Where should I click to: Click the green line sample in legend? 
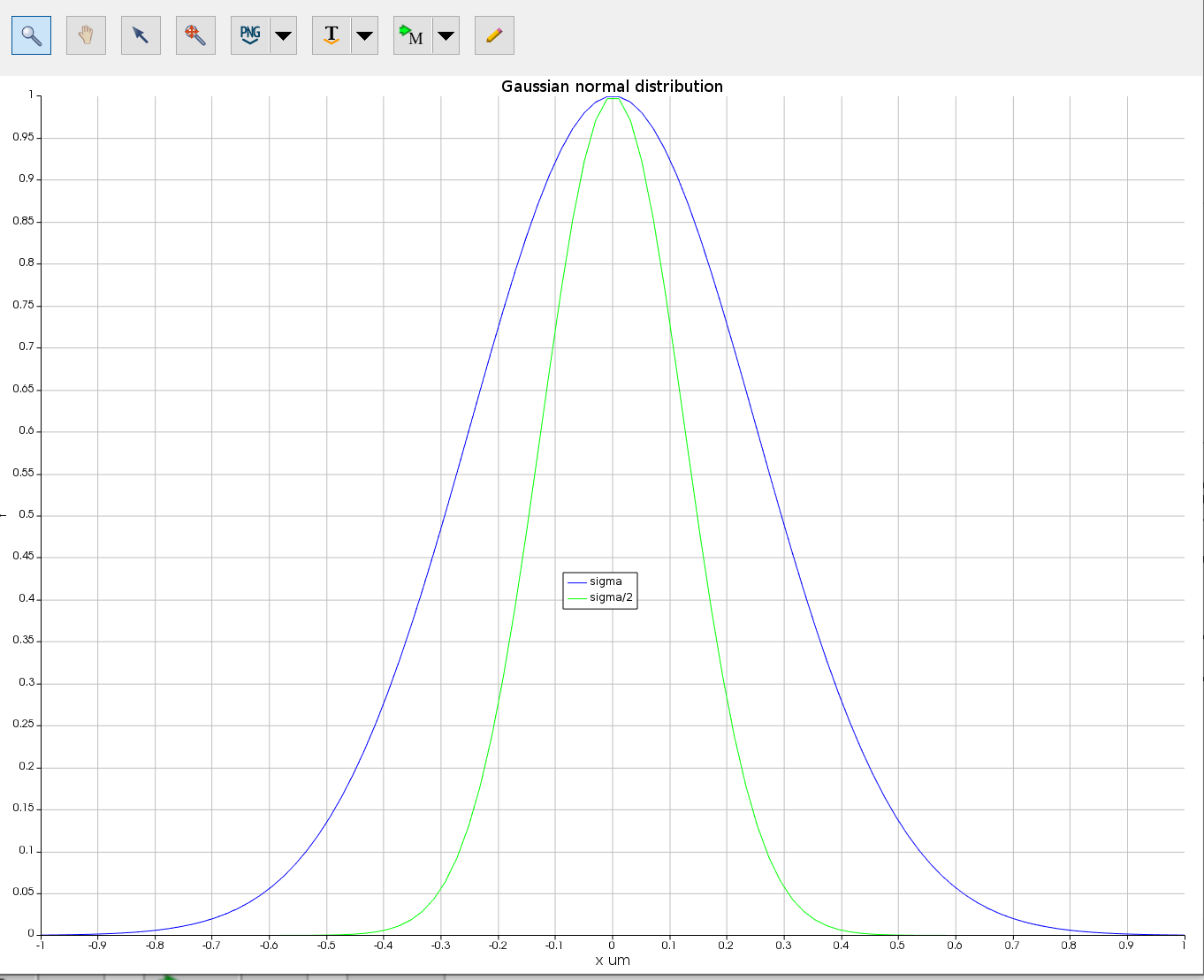click(576, 598)
